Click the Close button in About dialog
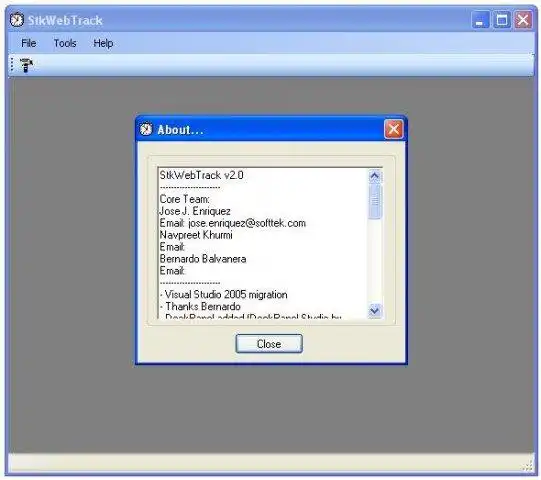Viewport: 541px width, 480px height. [269, 344]
